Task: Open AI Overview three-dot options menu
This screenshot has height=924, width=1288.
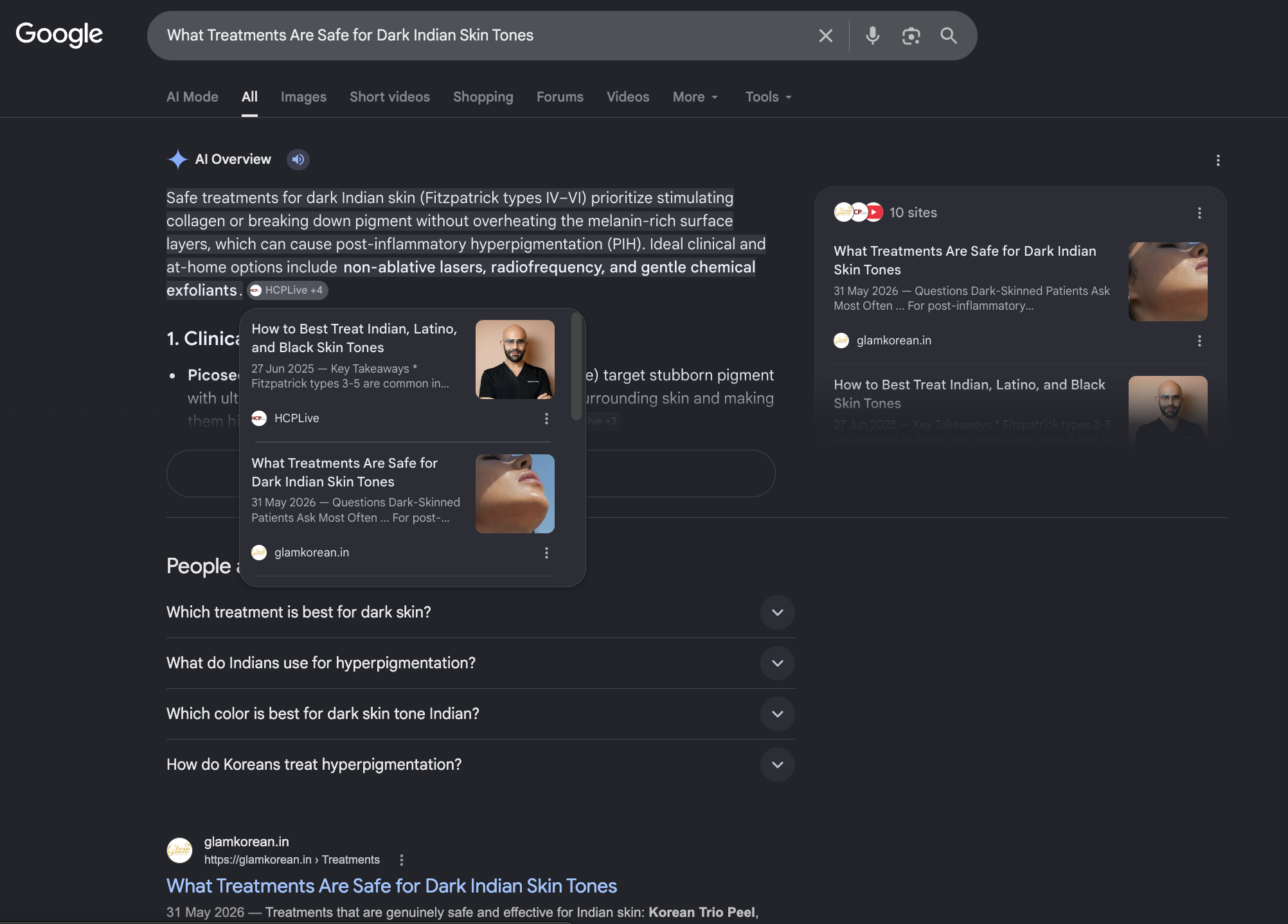Action: [x=1218, y=161]
